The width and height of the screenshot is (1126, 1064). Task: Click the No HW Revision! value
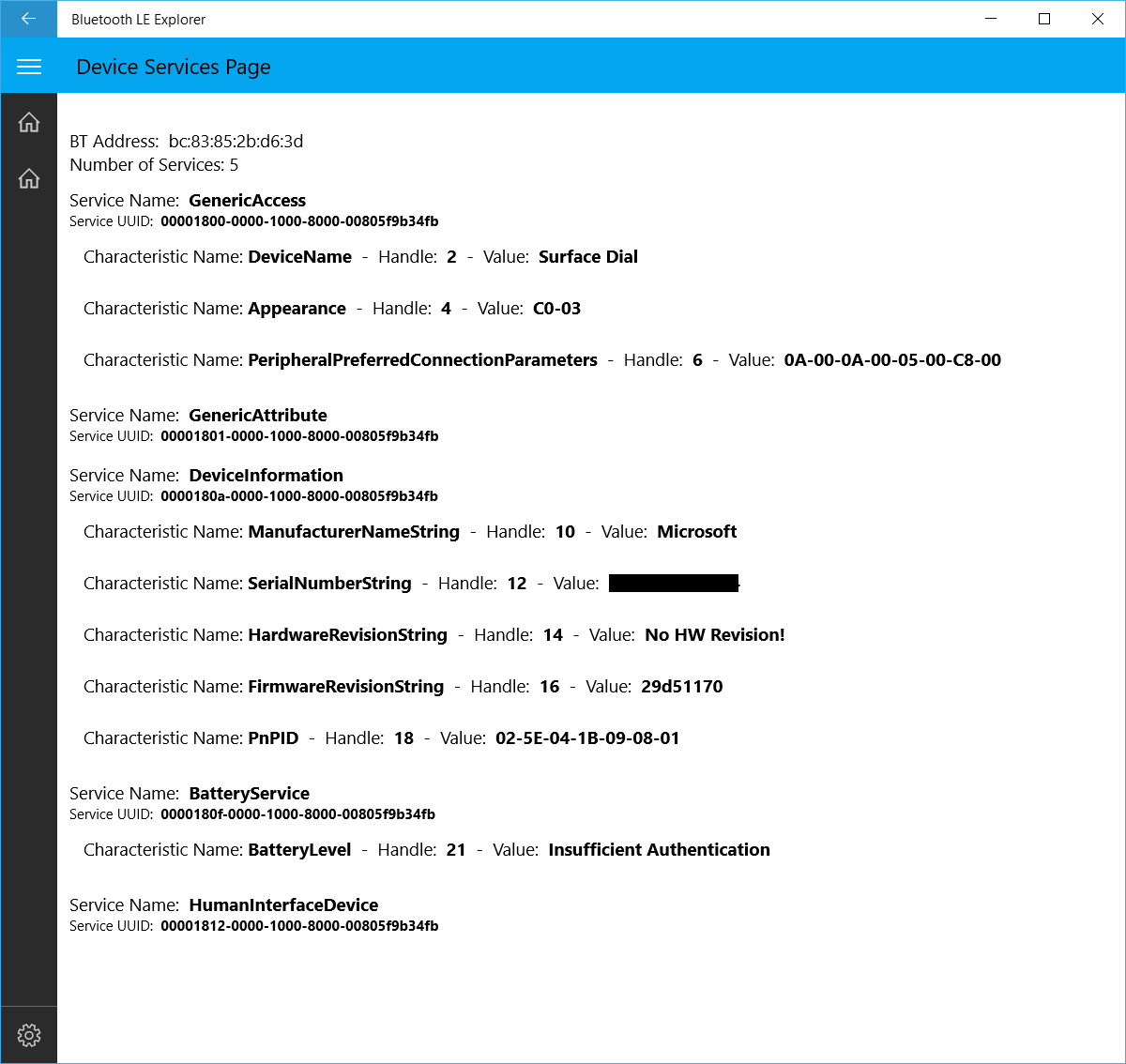(x=715, y=635)
